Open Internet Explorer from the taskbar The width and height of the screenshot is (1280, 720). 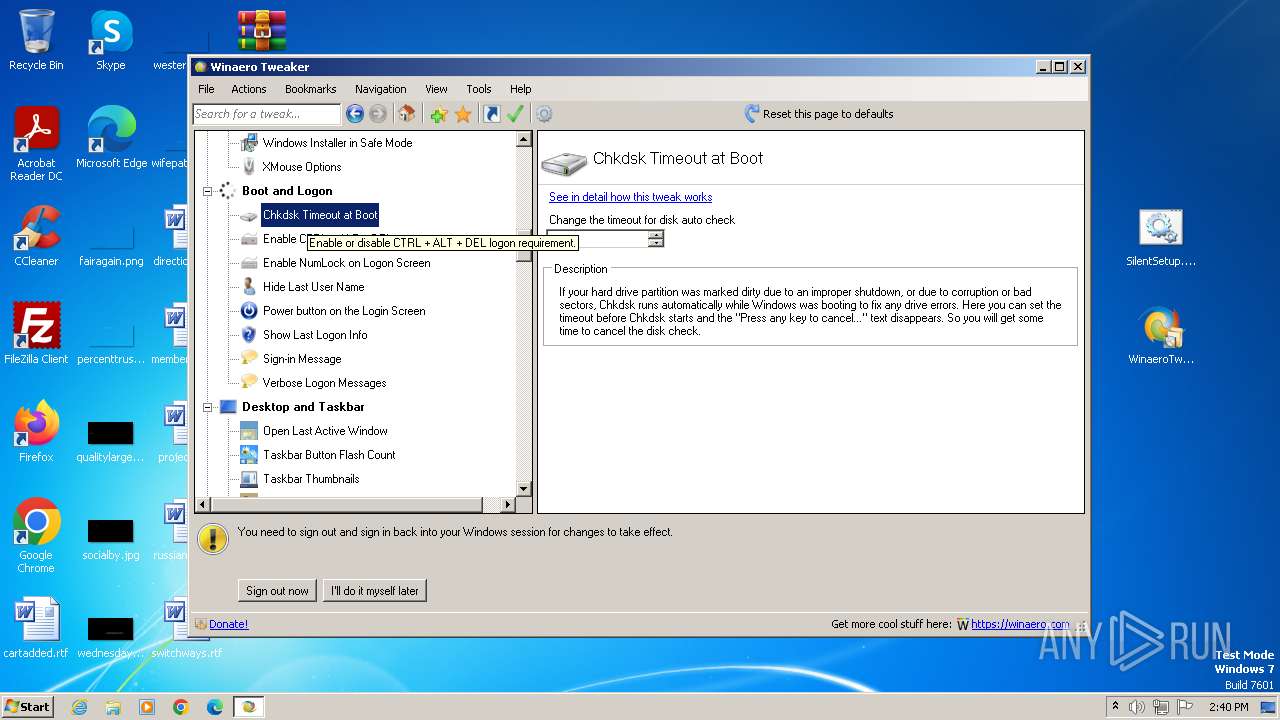tap(79, 707)
